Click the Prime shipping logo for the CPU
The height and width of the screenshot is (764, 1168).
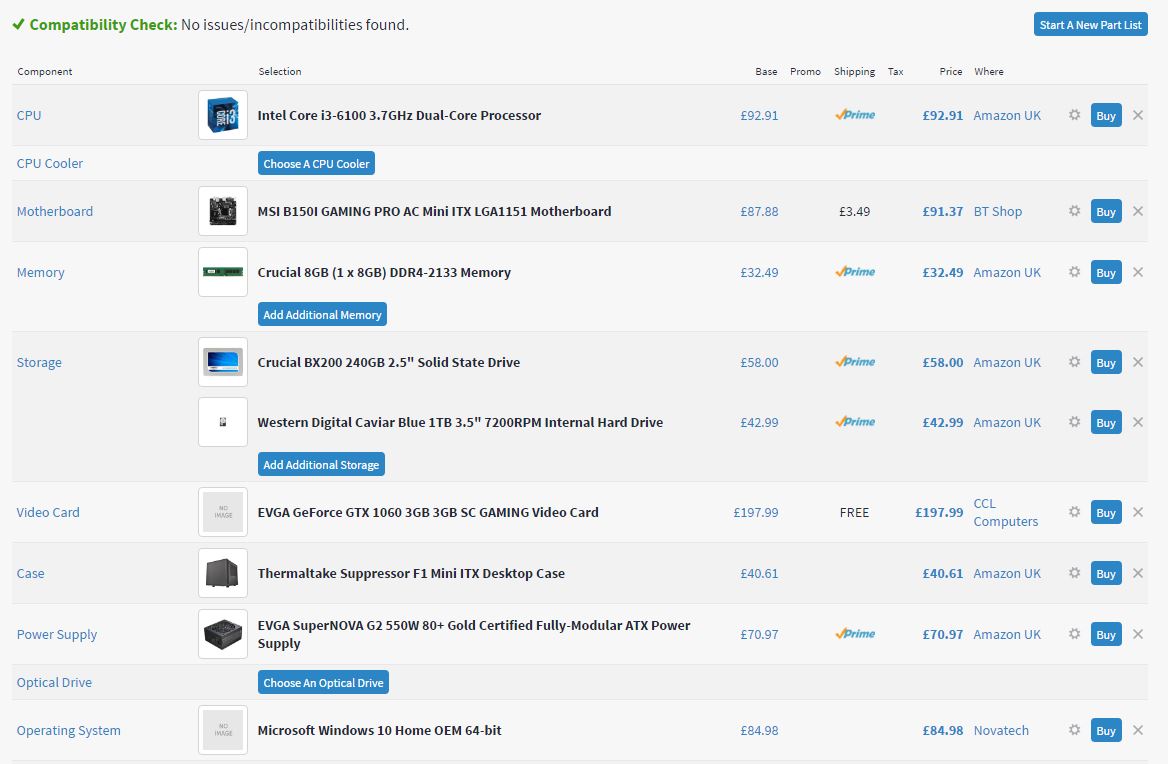click(855, 115)
